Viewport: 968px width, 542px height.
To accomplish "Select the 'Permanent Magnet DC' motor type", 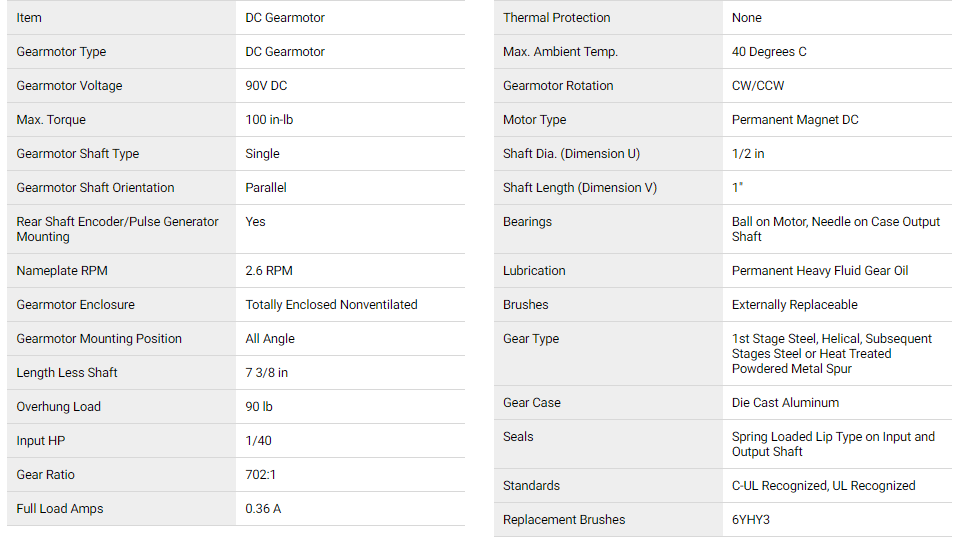I will click(x=795, y=120).
